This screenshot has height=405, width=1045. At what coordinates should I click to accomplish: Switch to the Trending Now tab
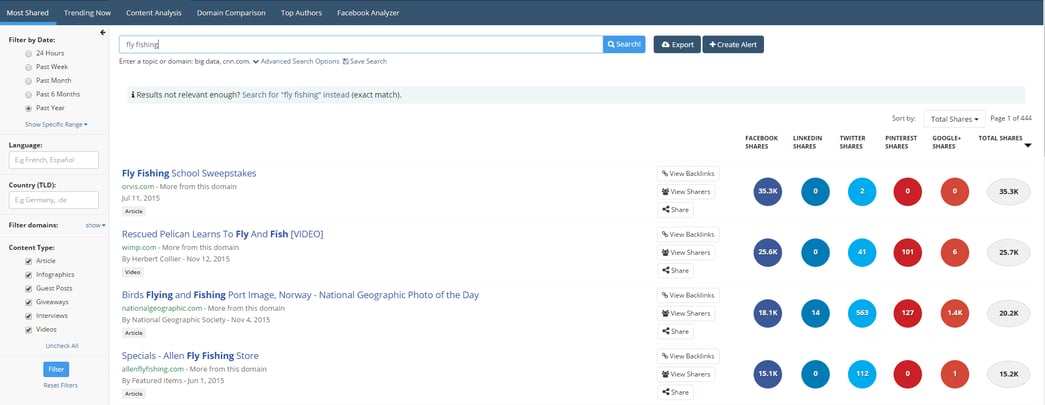click(x=87, y=13)
